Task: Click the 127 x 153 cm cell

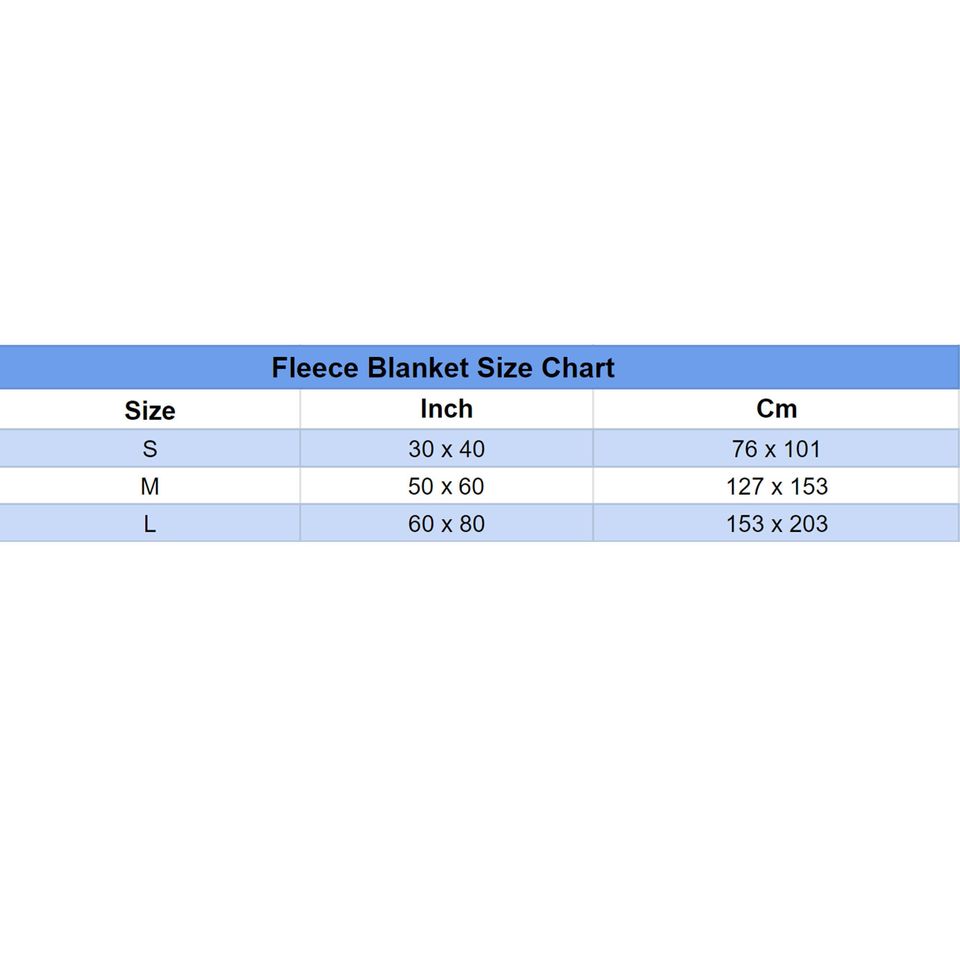Action: 777,487
